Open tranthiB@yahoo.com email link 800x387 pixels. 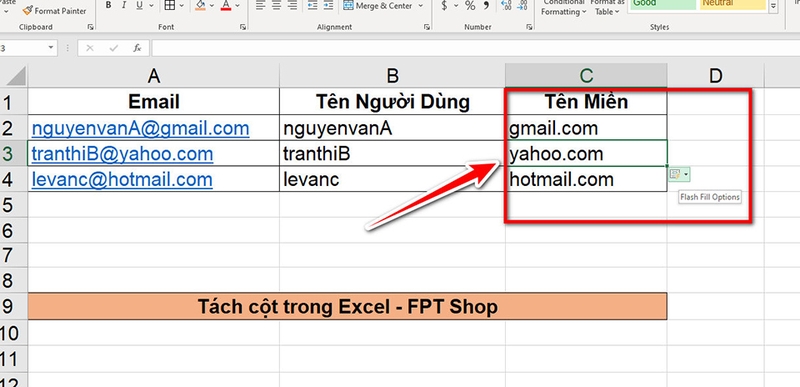click(x=122, y=154)
